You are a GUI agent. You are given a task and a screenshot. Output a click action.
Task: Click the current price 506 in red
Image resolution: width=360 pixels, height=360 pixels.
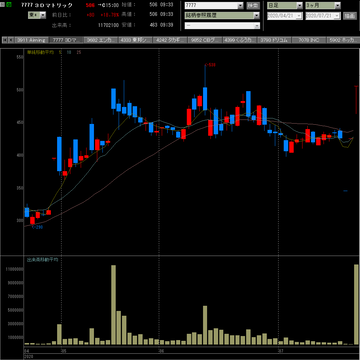tap(90, 5)
